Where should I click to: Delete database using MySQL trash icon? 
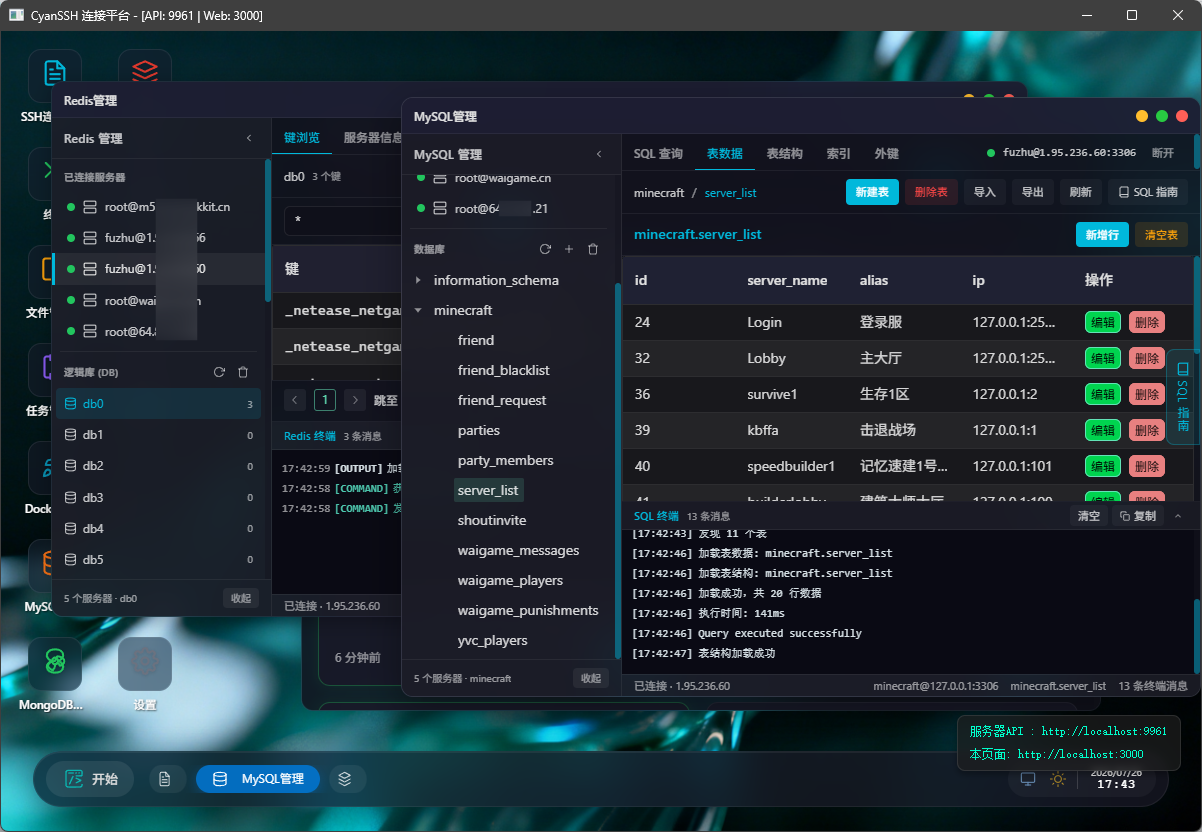[593, 249]
